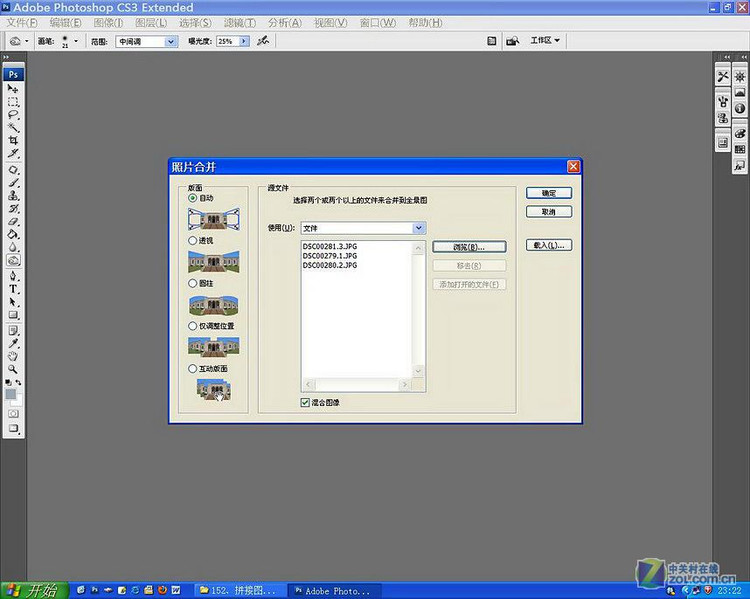This screenshot has width=750, height=599.
Task: Select the Slice tool
Action: click(x=13, y=154)
